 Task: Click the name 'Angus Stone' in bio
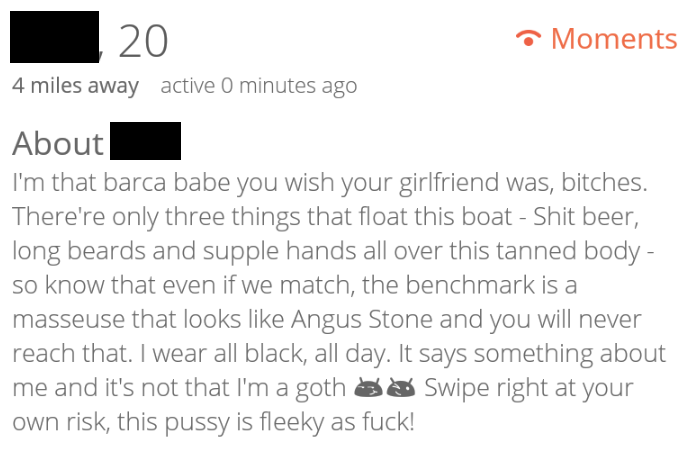pyautogui.click(x=362, y=320)
